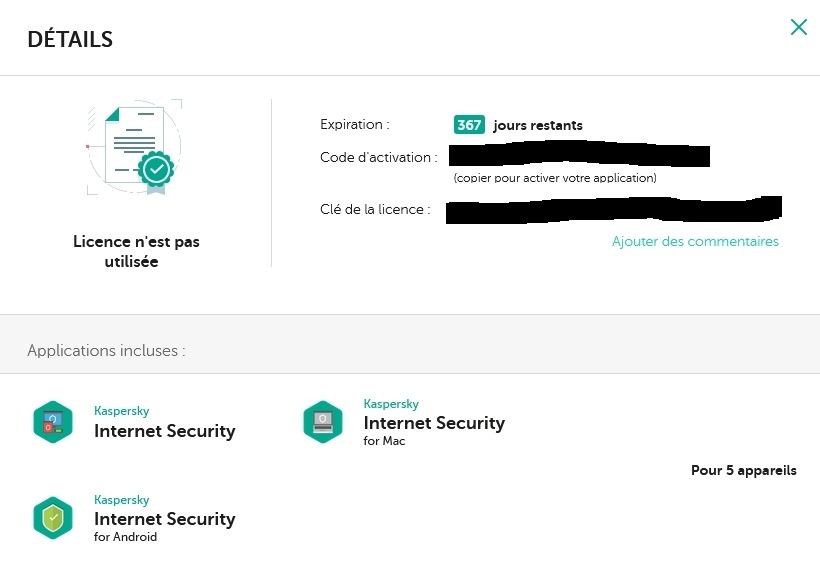Open the Ajouter des commentaires link
Viewport: 820px width, 564px height.
pos(695,241)
